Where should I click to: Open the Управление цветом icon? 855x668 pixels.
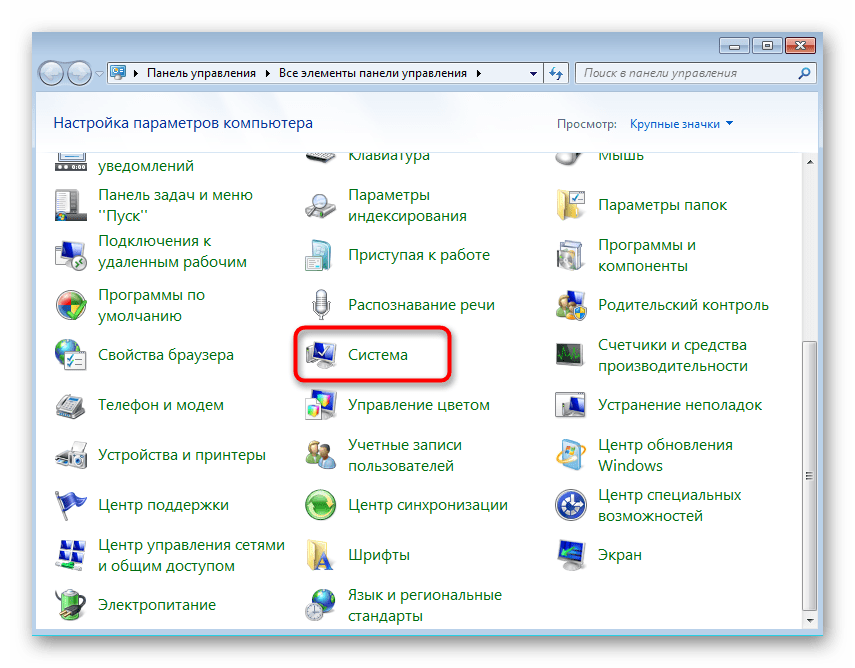point(321,405)
